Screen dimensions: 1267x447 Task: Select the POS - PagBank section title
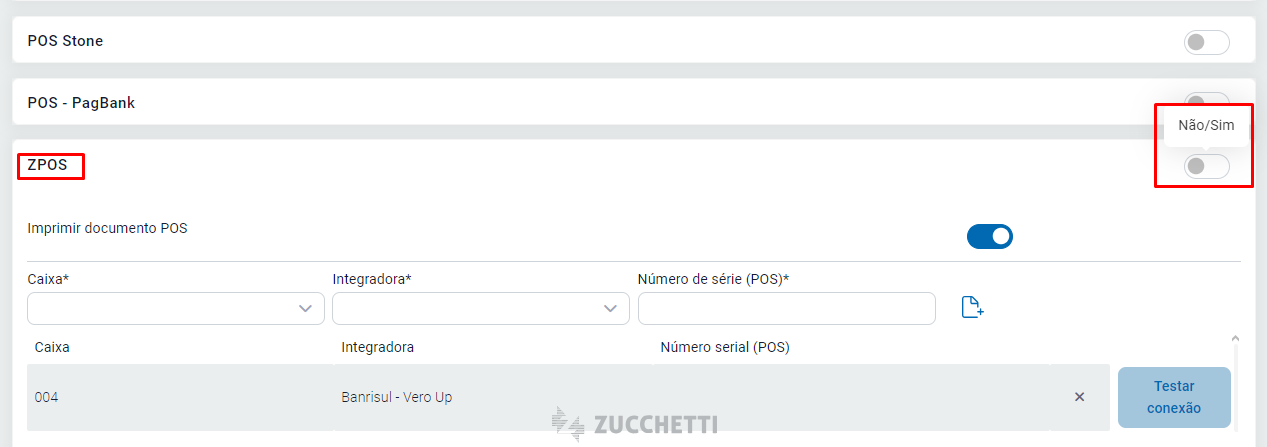coord(81,103)
